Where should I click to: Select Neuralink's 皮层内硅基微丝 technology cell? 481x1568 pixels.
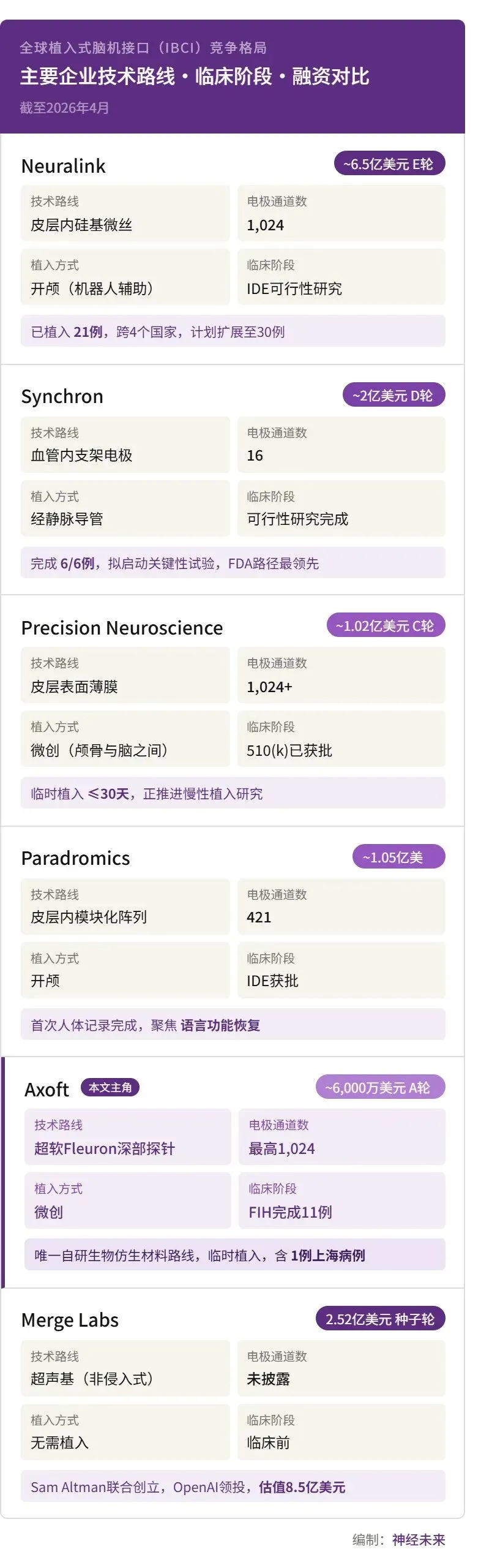pyautogui.click(x=125, y=214)
